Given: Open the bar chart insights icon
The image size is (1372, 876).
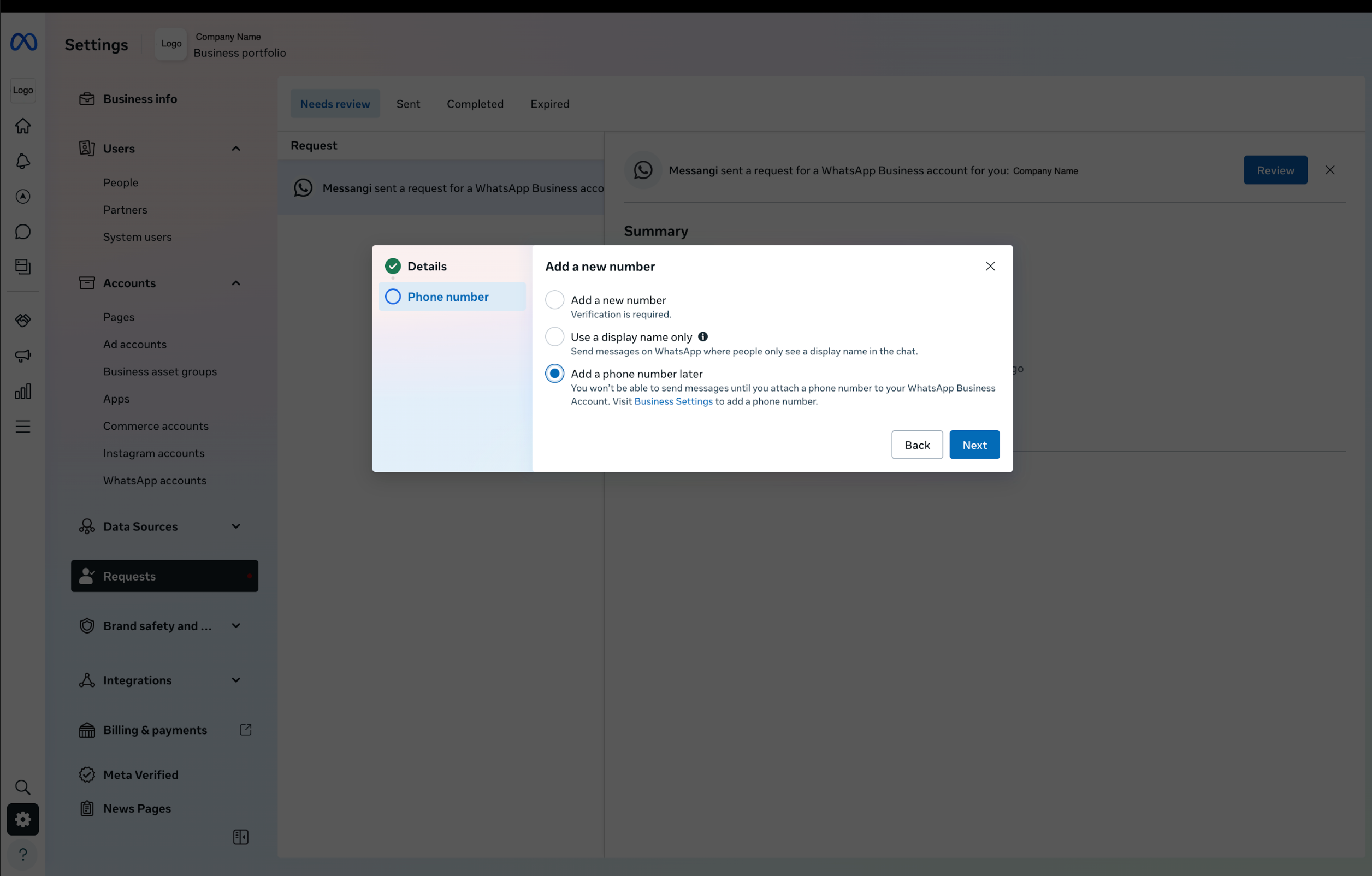Looking at the screenshot, I should pyautogui.click(x=23, y=391).
